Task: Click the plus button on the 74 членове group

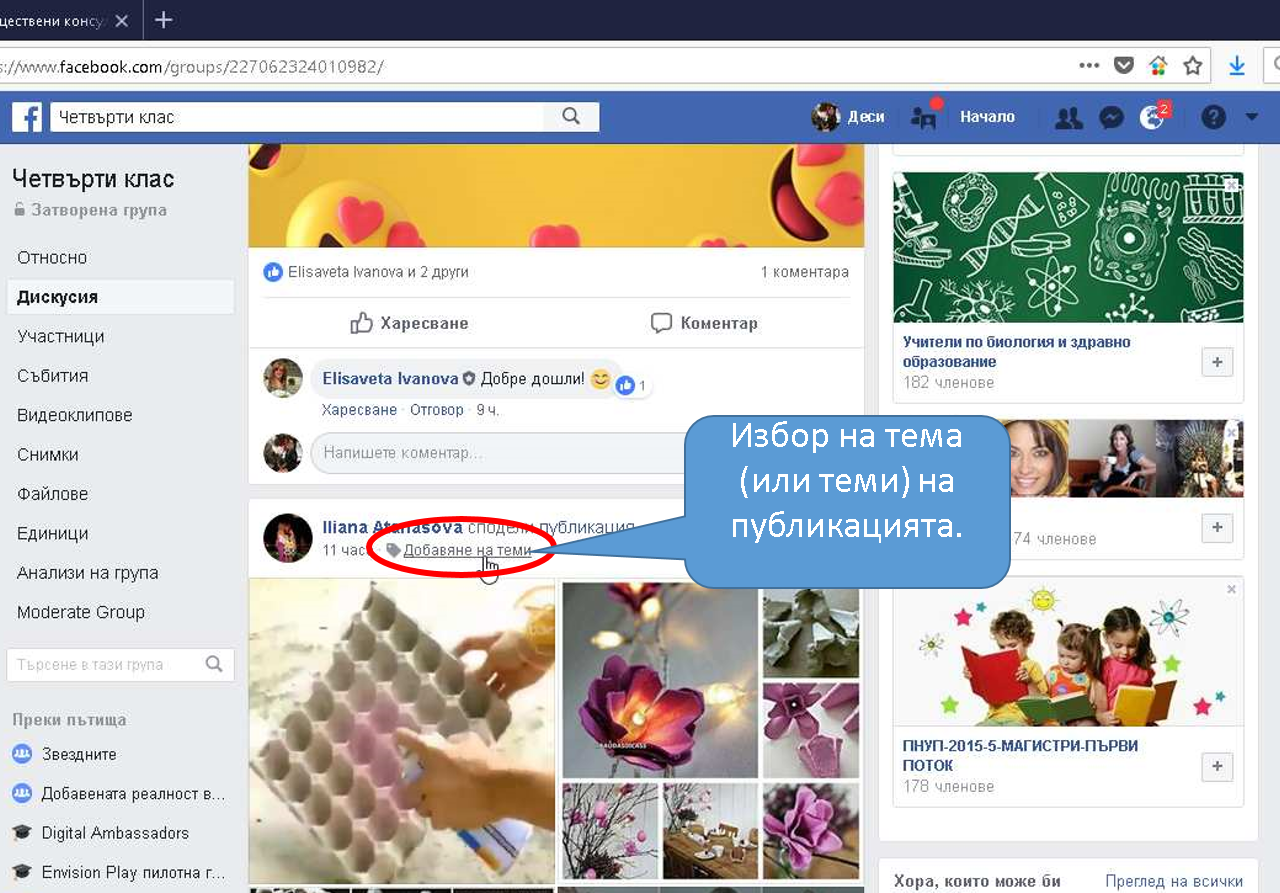Action: [x=1217, y=527]
